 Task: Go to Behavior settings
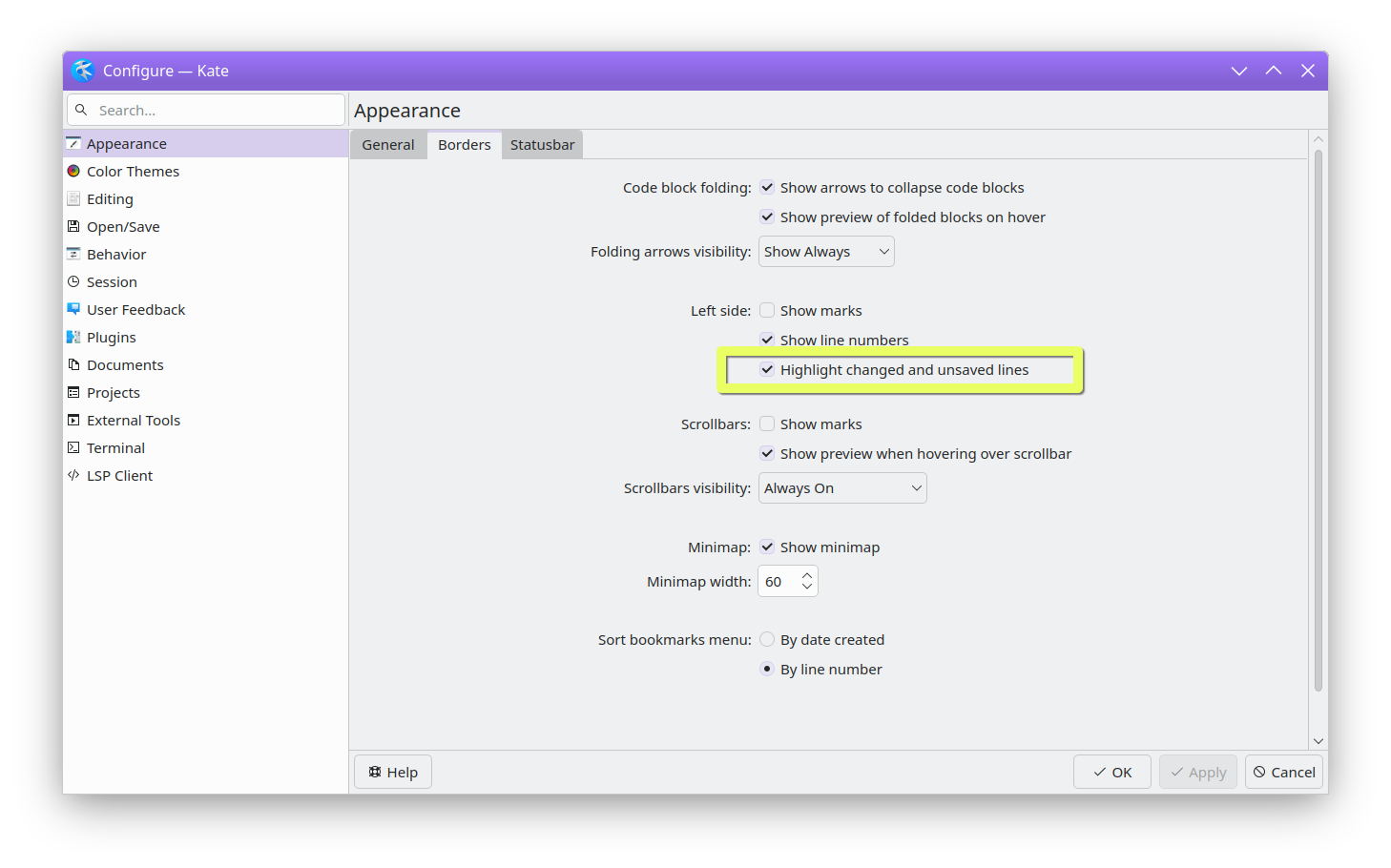pyautogui.click(x=206, y=254)
